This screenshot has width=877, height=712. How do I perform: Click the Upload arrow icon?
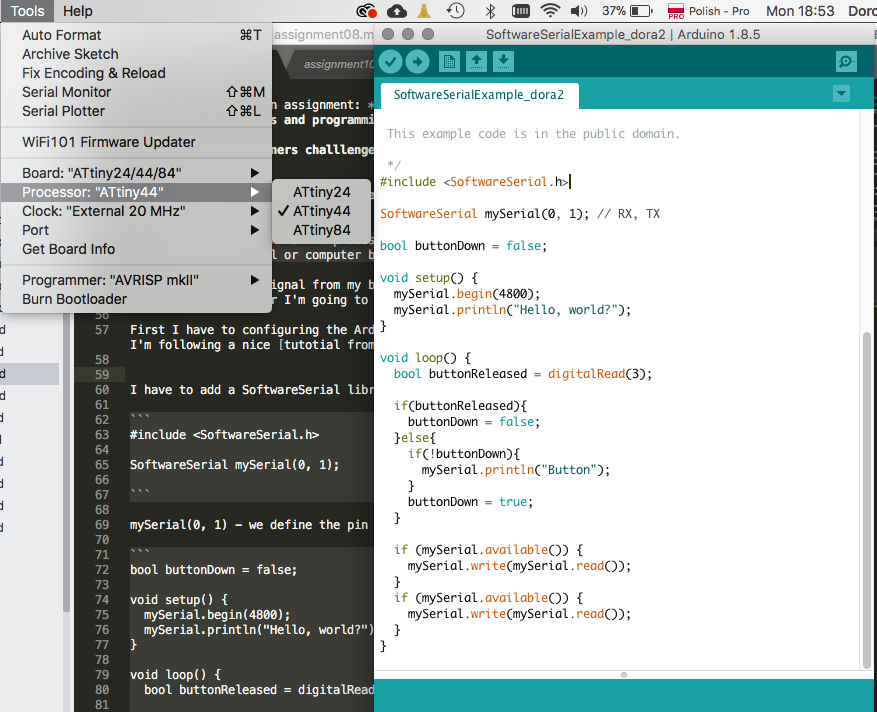tap(417, 61)
